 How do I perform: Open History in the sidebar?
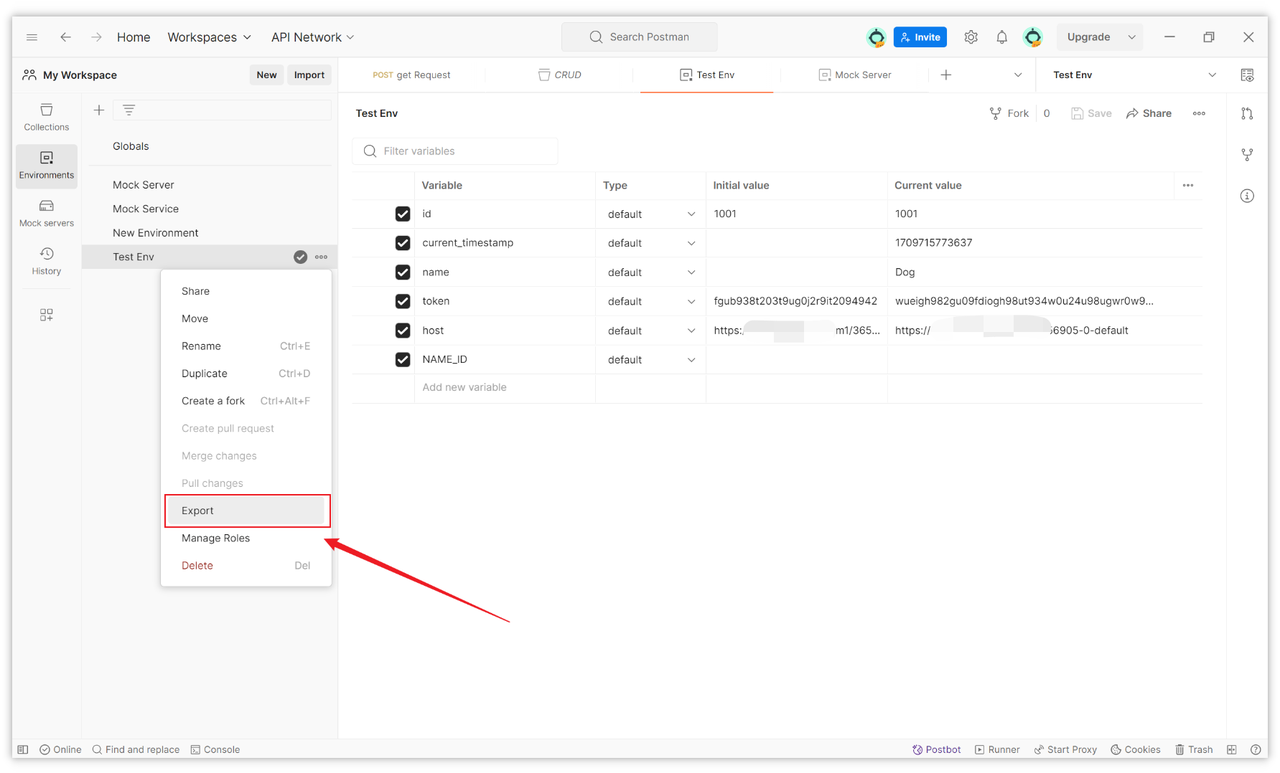click(x=47, y=261)
